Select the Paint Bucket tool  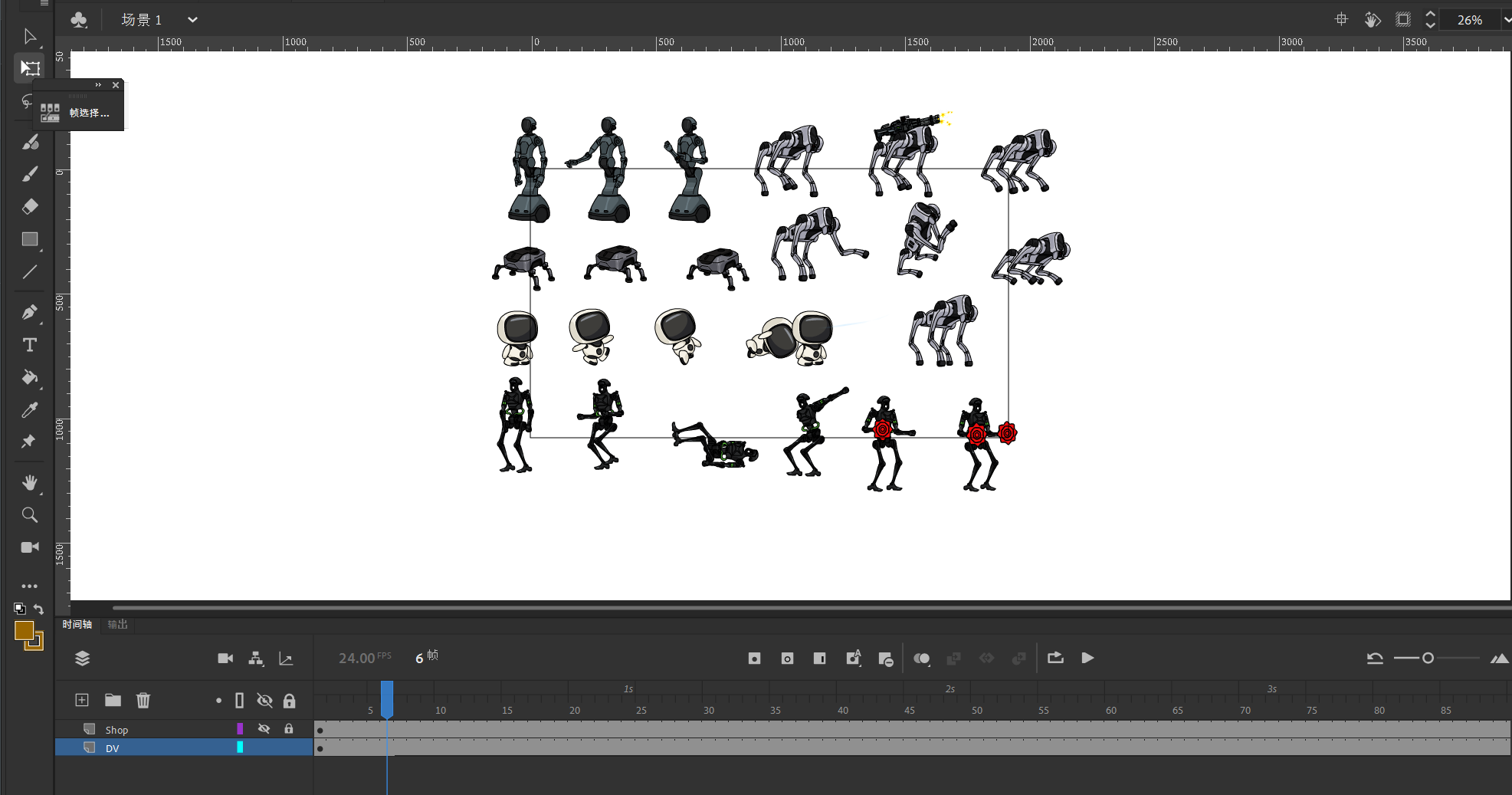30,377
